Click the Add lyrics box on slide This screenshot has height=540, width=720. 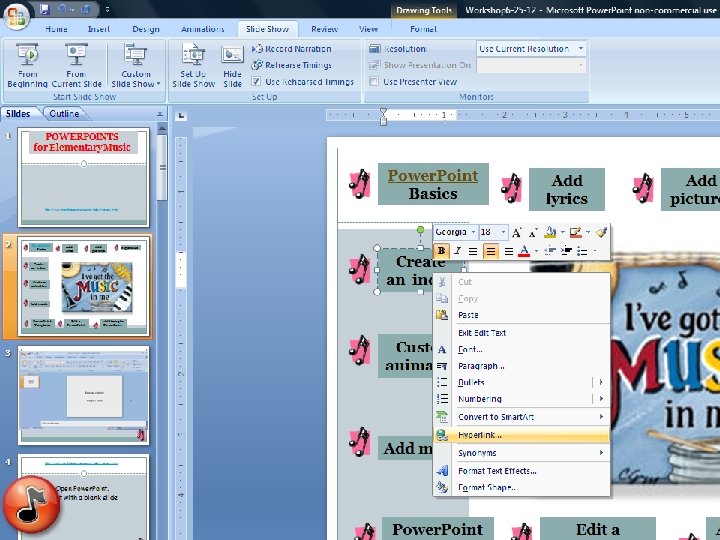click(567, 189)
